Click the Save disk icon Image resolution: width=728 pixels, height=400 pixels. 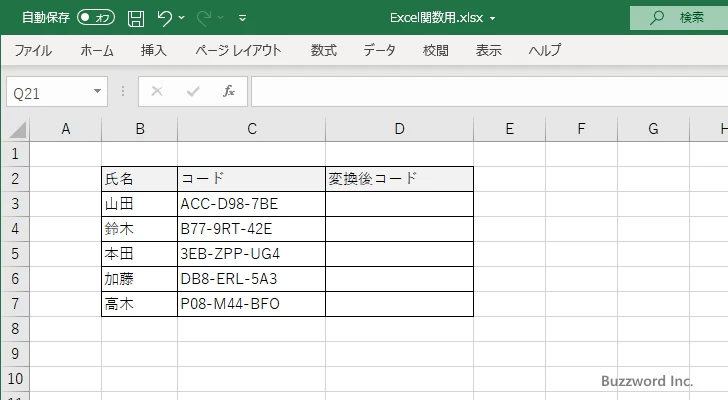pos(136,18)
